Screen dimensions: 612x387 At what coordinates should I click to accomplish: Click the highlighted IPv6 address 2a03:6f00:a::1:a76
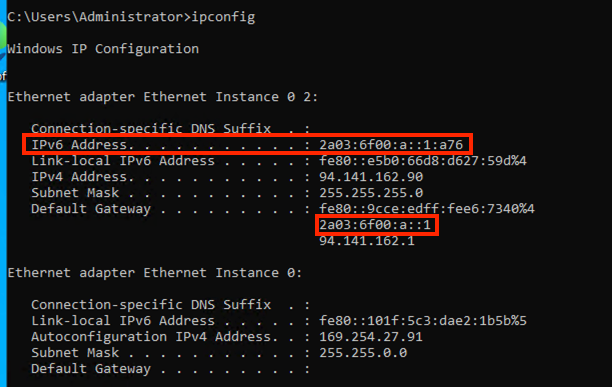(x=391, y=145)
